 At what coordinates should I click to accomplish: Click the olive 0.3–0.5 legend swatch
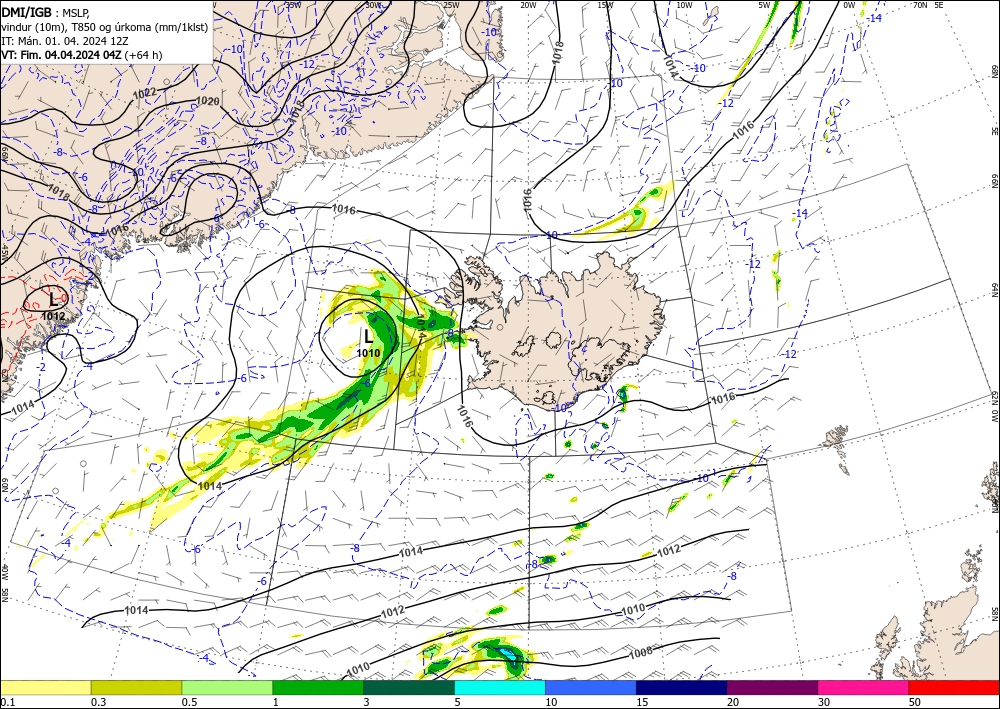coord(136,687)
